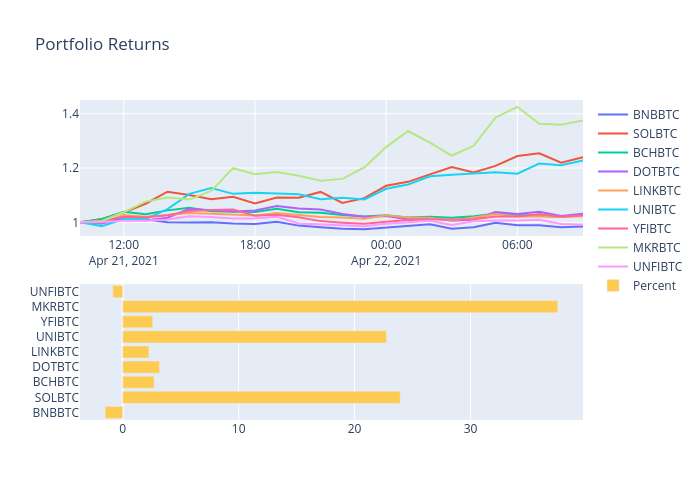Viewport: 700px width, 500px height.
Task: Click the negative BNBBTC bar
Action: click(114, 412)
